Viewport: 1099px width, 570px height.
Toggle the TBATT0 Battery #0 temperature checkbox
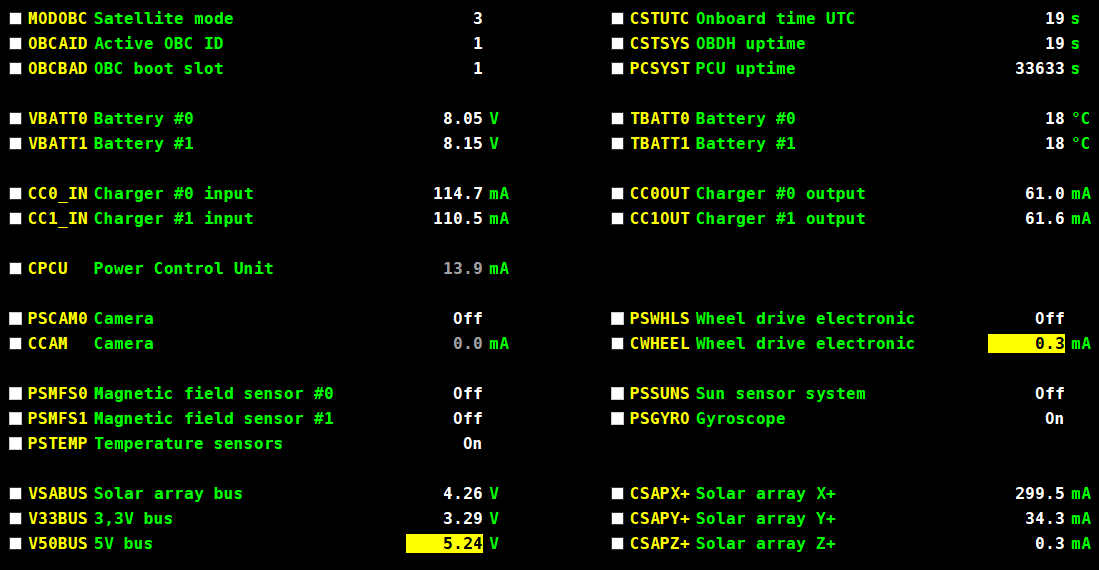coord(617,118)
